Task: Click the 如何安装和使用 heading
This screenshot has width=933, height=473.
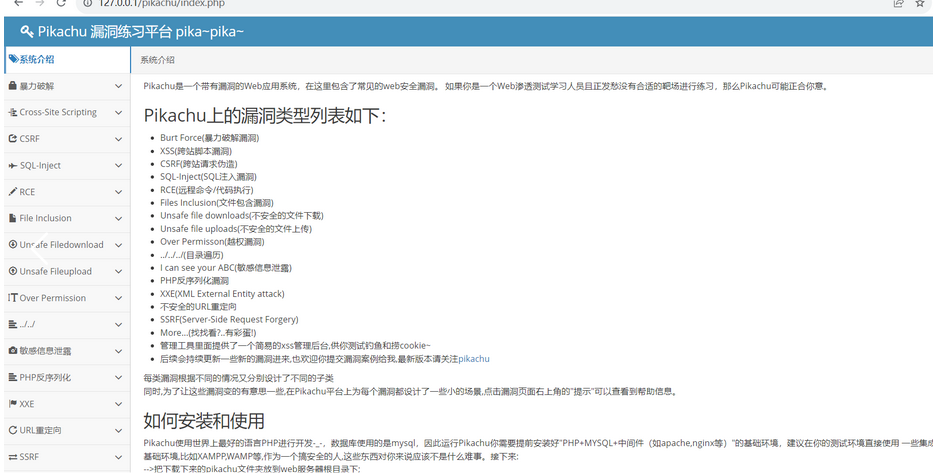Action: click(203, 421)
